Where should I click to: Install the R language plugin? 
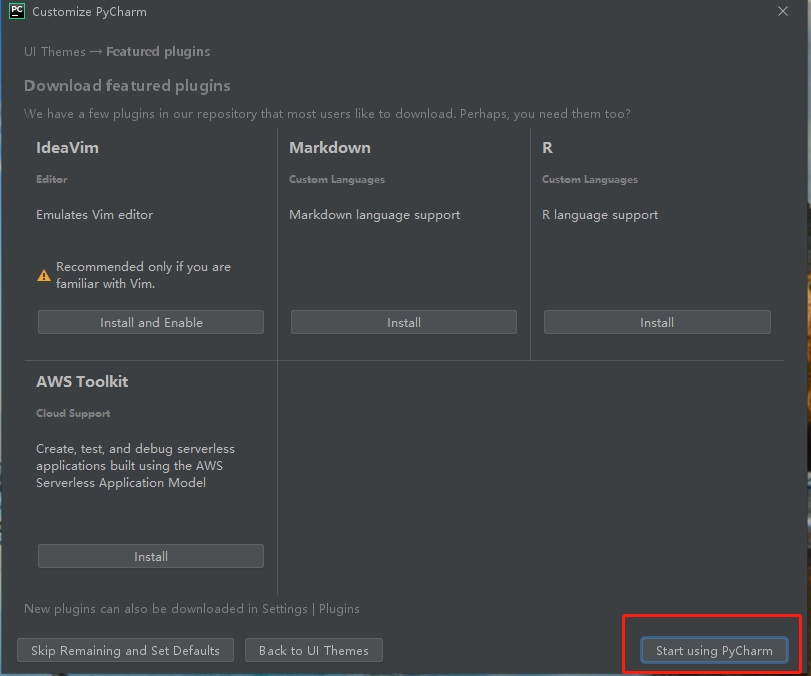tap(657, 322)
